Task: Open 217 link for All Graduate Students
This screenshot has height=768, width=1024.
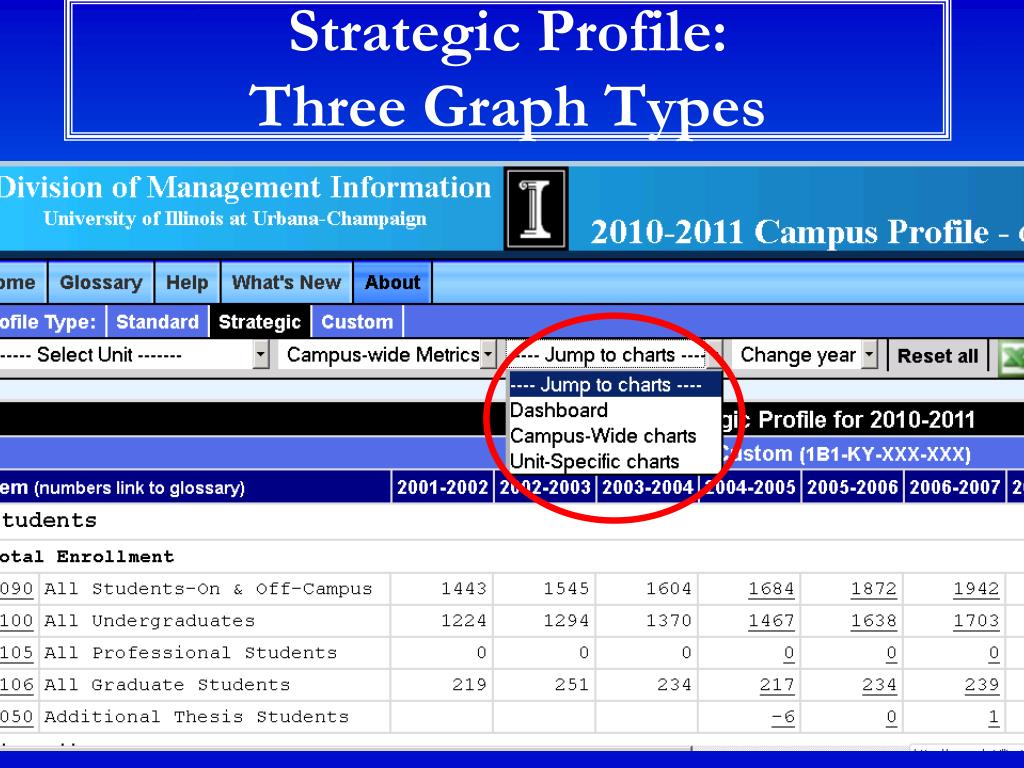Action: 777,685
